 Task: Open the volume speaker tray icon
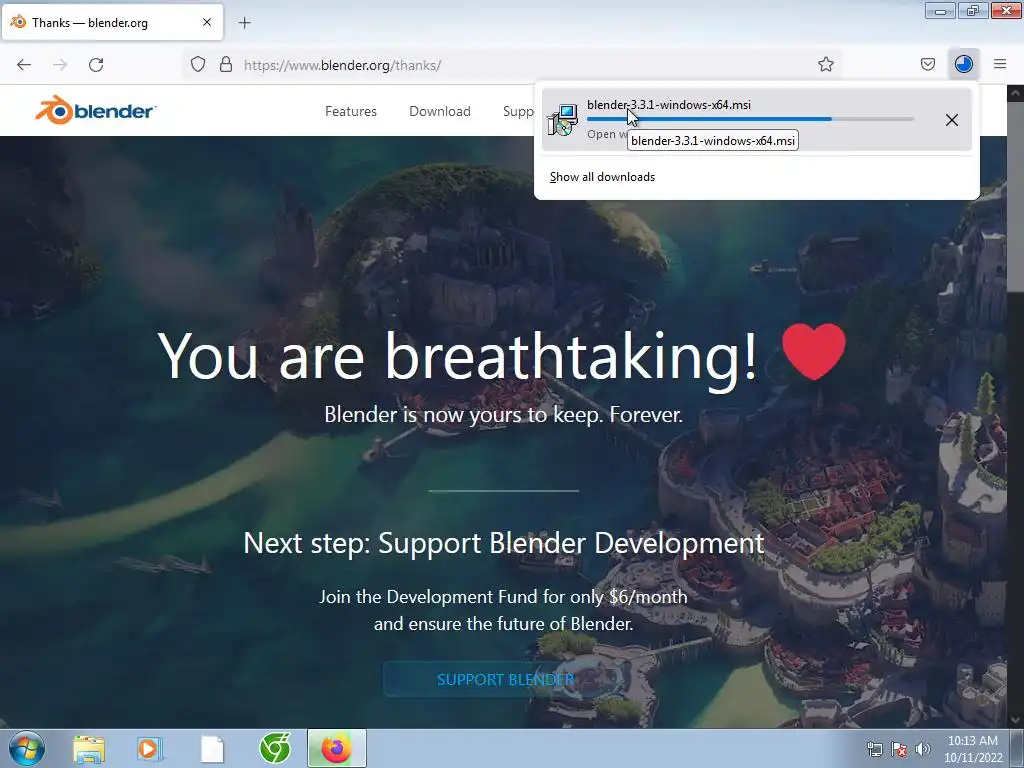tap(923, 749)
